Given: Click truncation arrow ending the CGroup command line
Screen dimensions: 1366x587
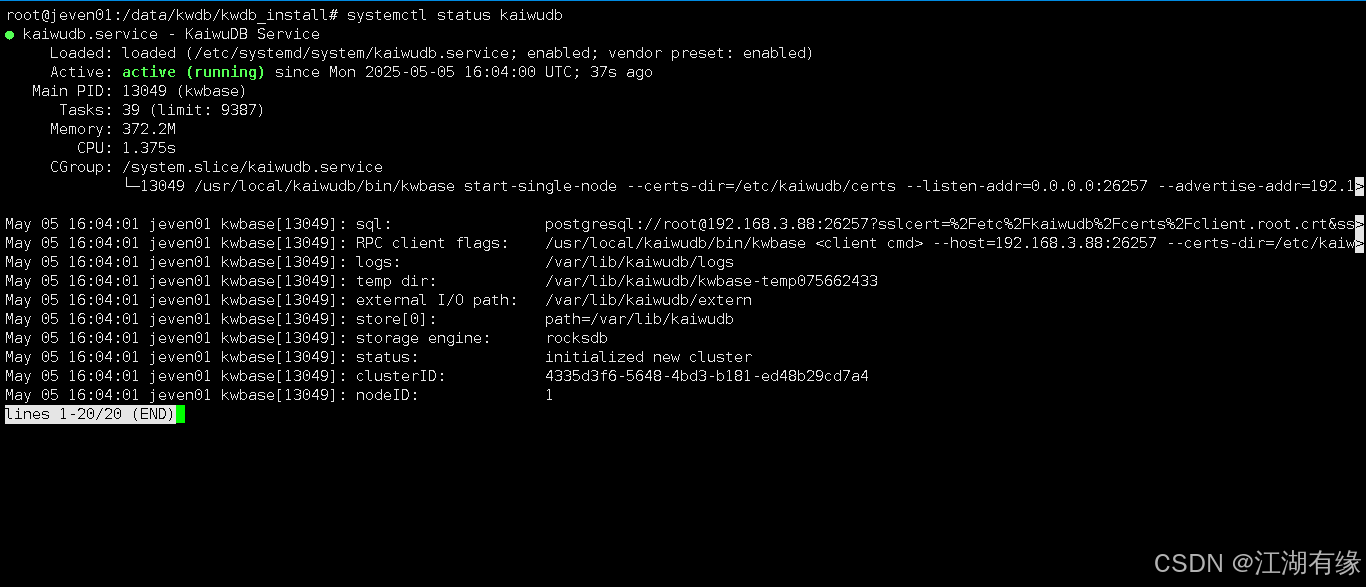Looking at the screenshot, I should (x=1359, y=186).
